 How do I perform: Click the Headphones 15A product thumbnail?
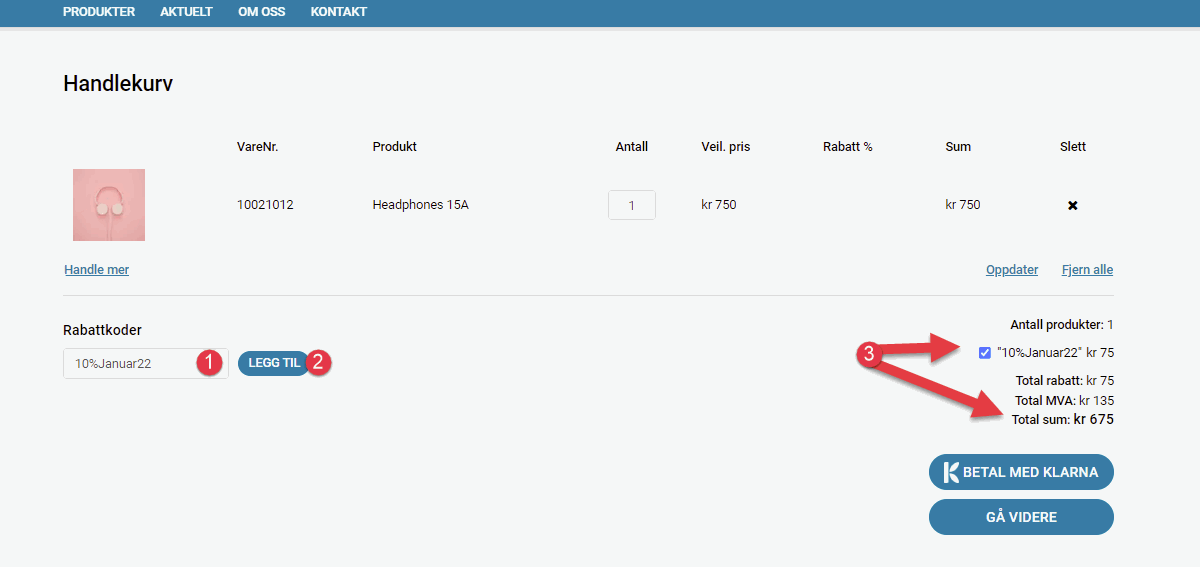click(109, 205)
